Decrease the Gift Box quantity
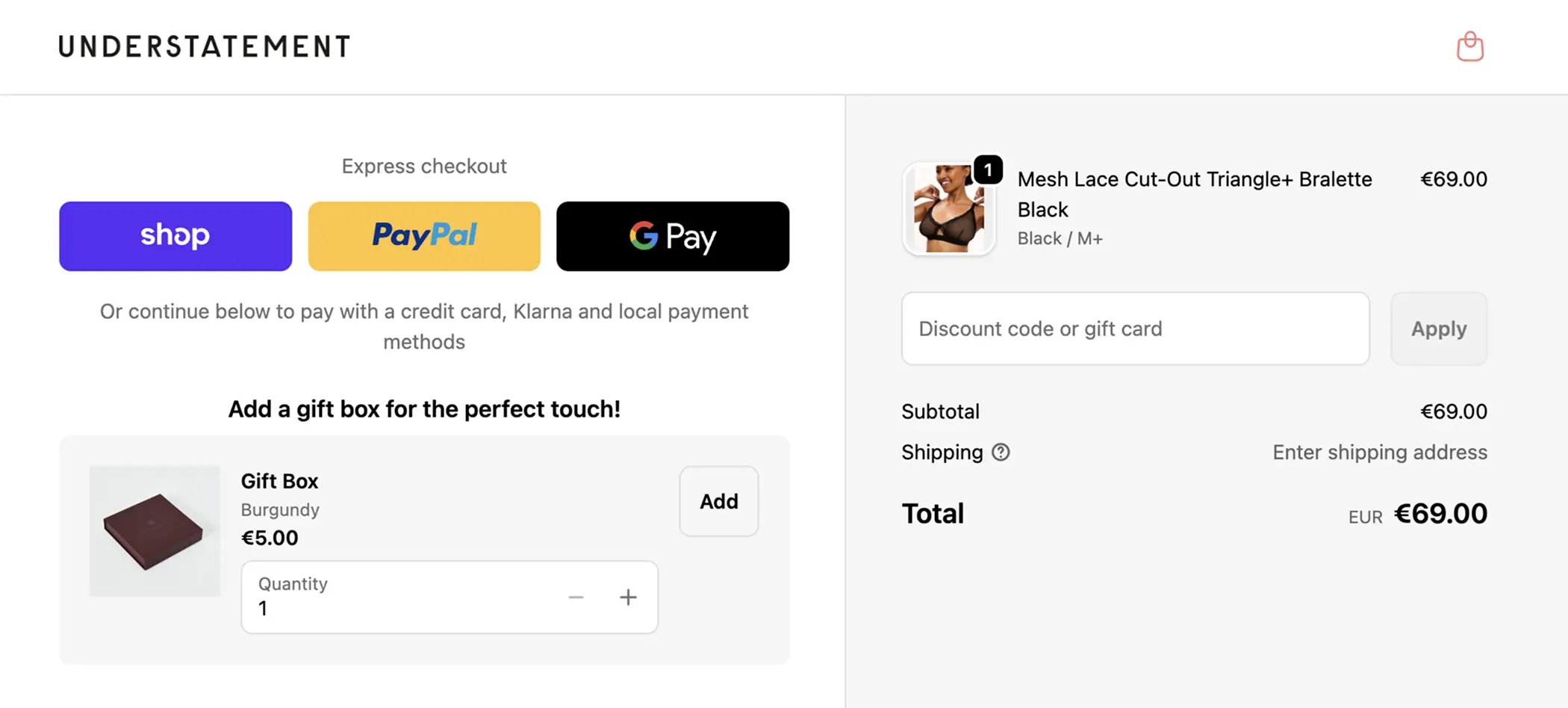 click(x=576, y=597)
